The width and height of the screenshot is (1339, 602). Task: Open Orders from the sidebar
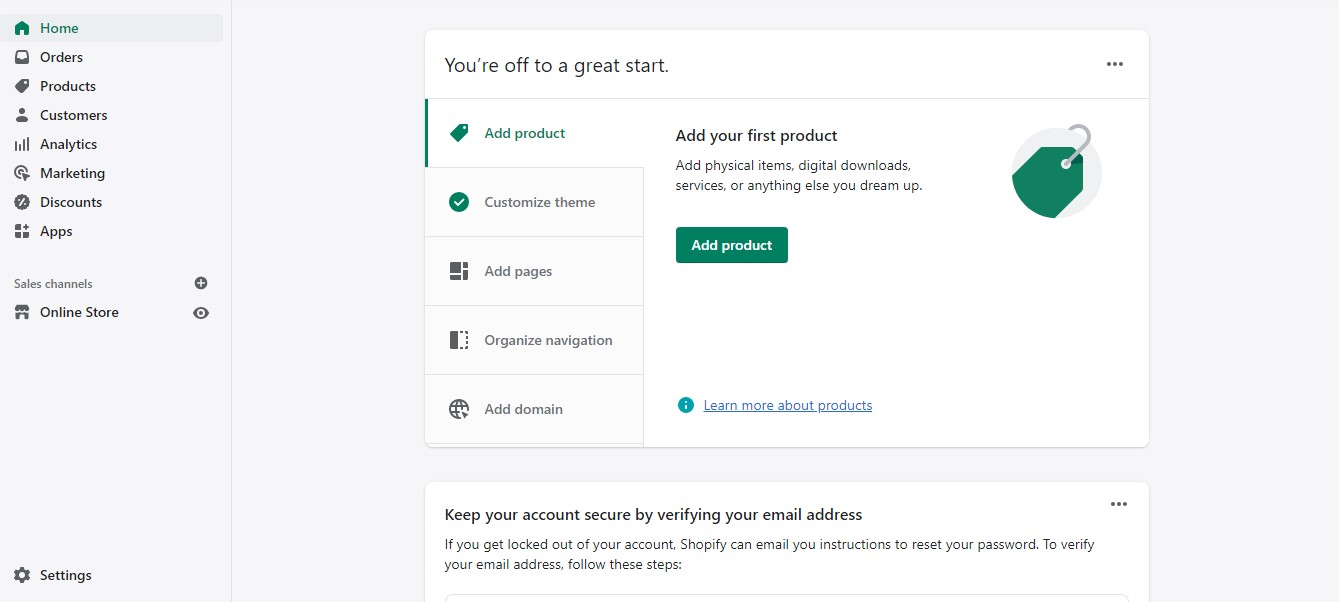(60, 57)
